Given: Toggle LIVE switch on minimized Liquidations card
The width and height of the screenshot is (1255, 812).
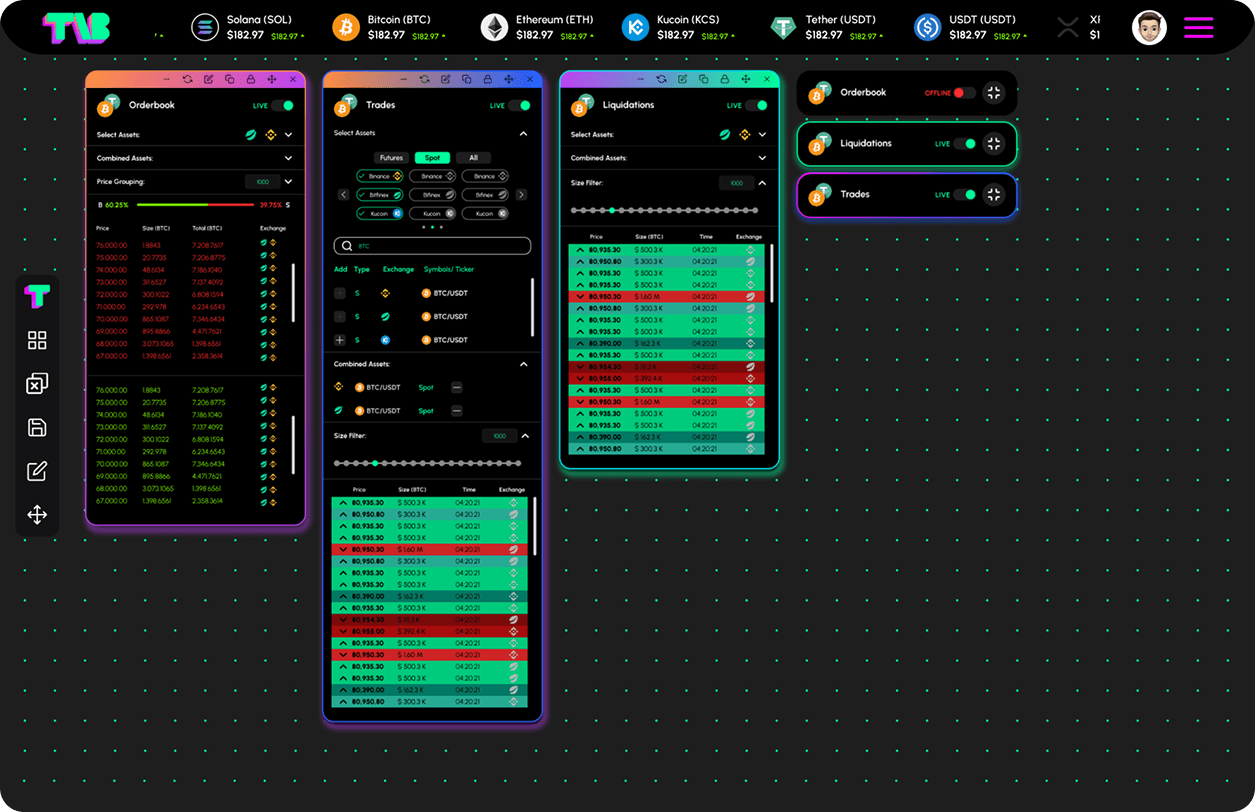Looking at the screenshot, I should point(965,144).
